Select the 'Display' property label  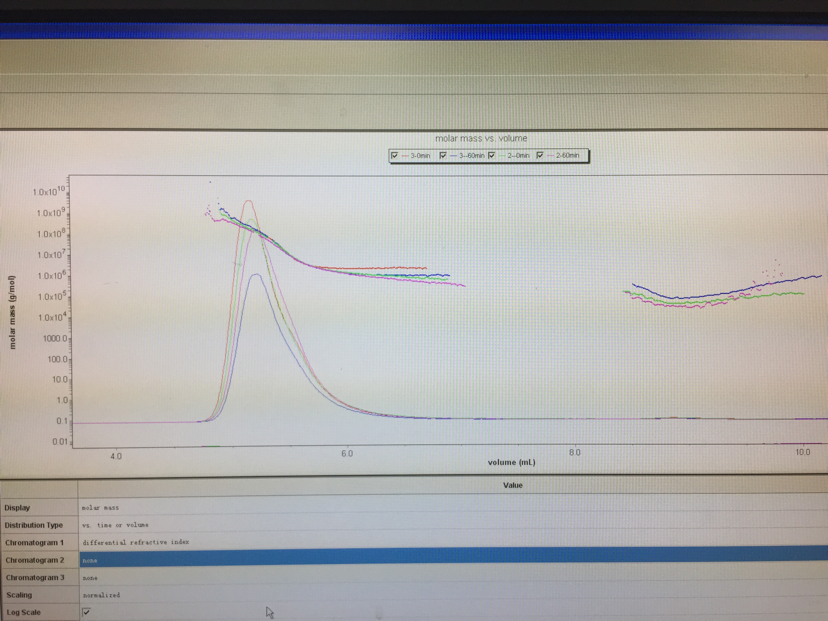[17, 507]
